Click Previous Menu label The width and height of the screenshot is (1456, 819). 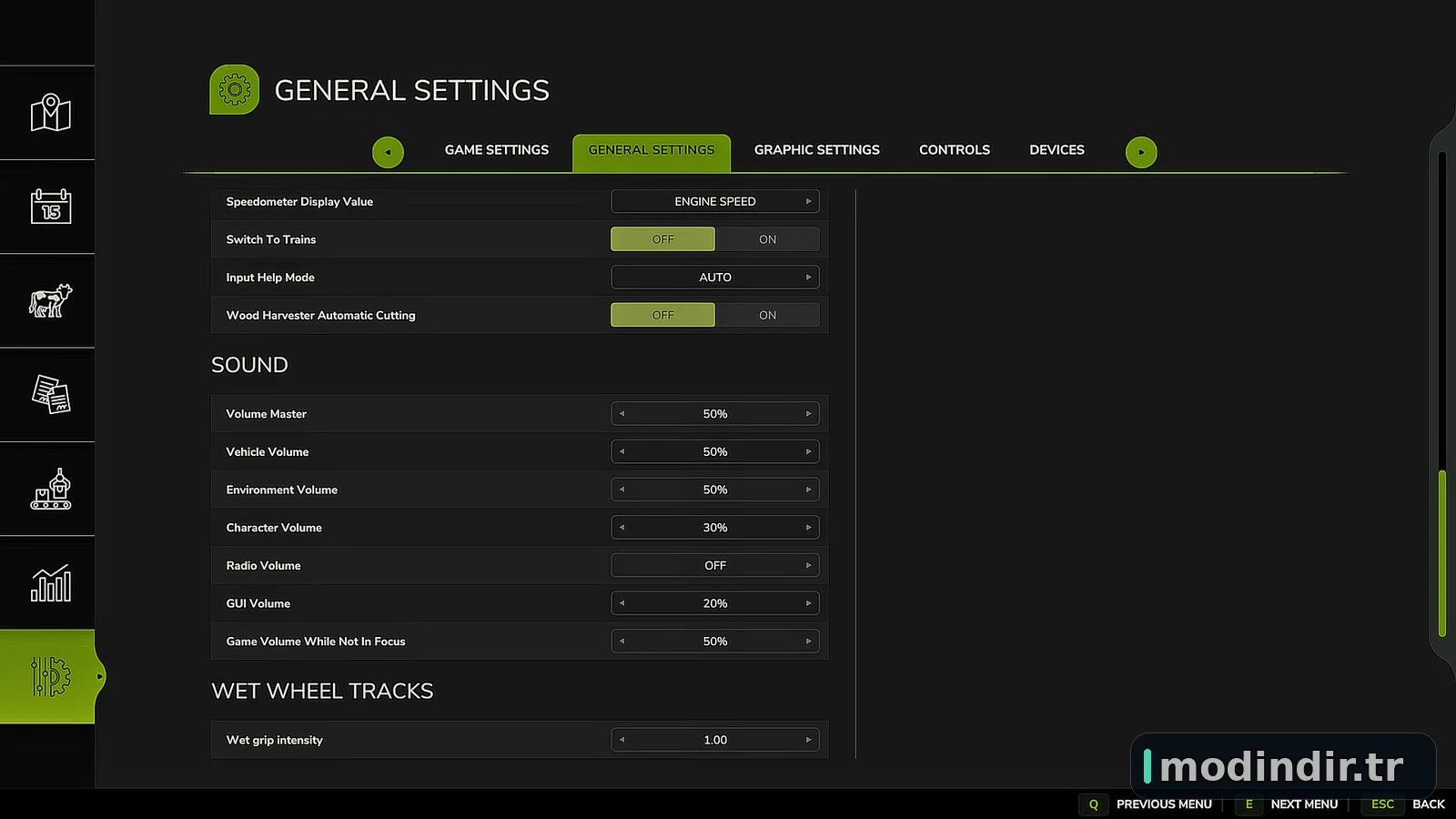(1164, 804)
